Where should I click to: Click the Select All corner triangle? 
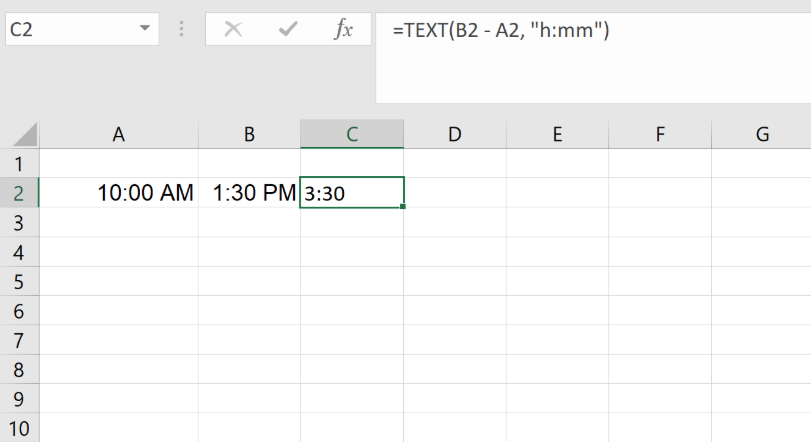pyautogui.click(x=24, y=134)
